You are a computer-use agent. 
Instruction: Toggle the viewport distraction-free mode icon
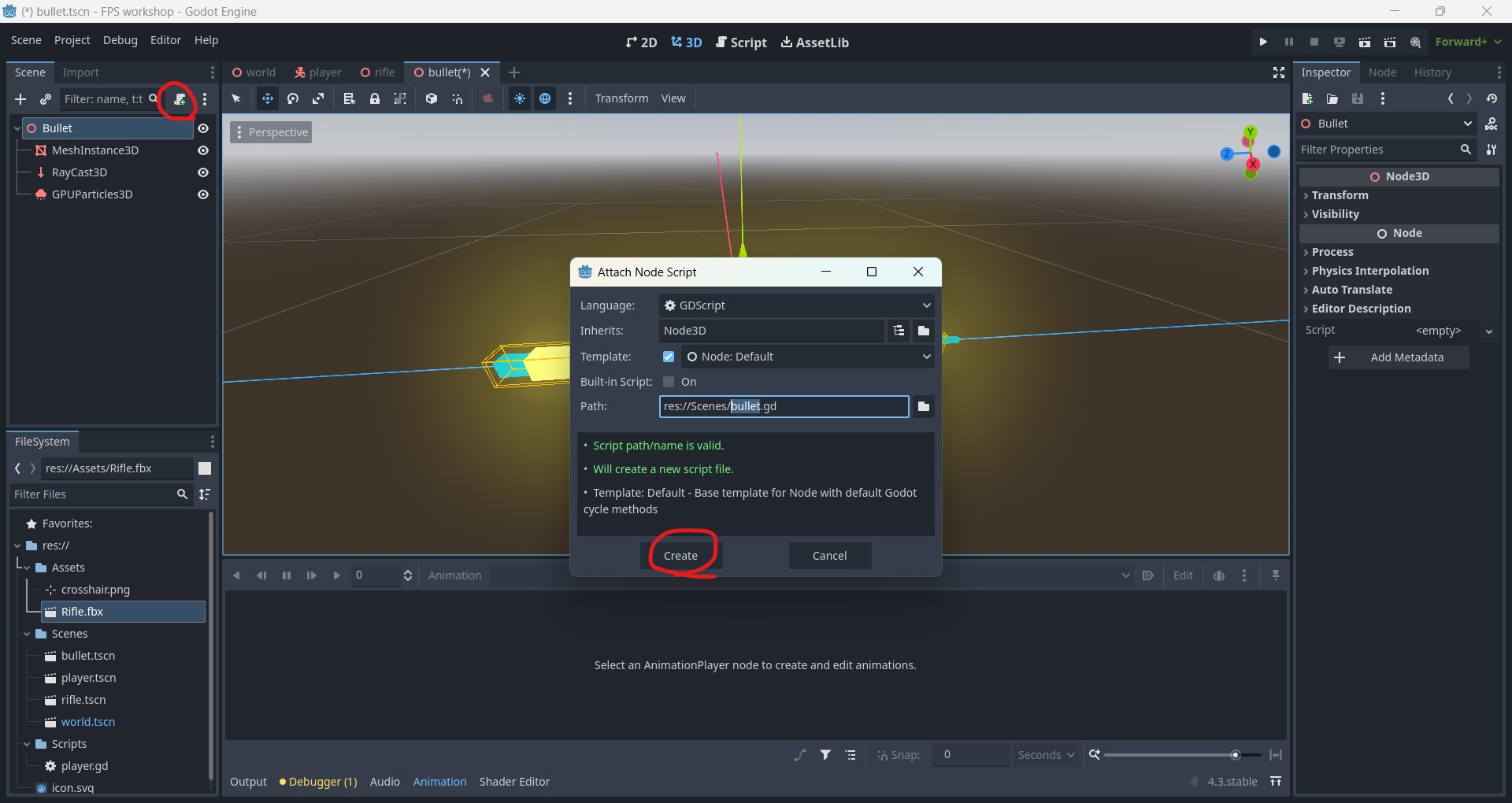pos(1279,72)
